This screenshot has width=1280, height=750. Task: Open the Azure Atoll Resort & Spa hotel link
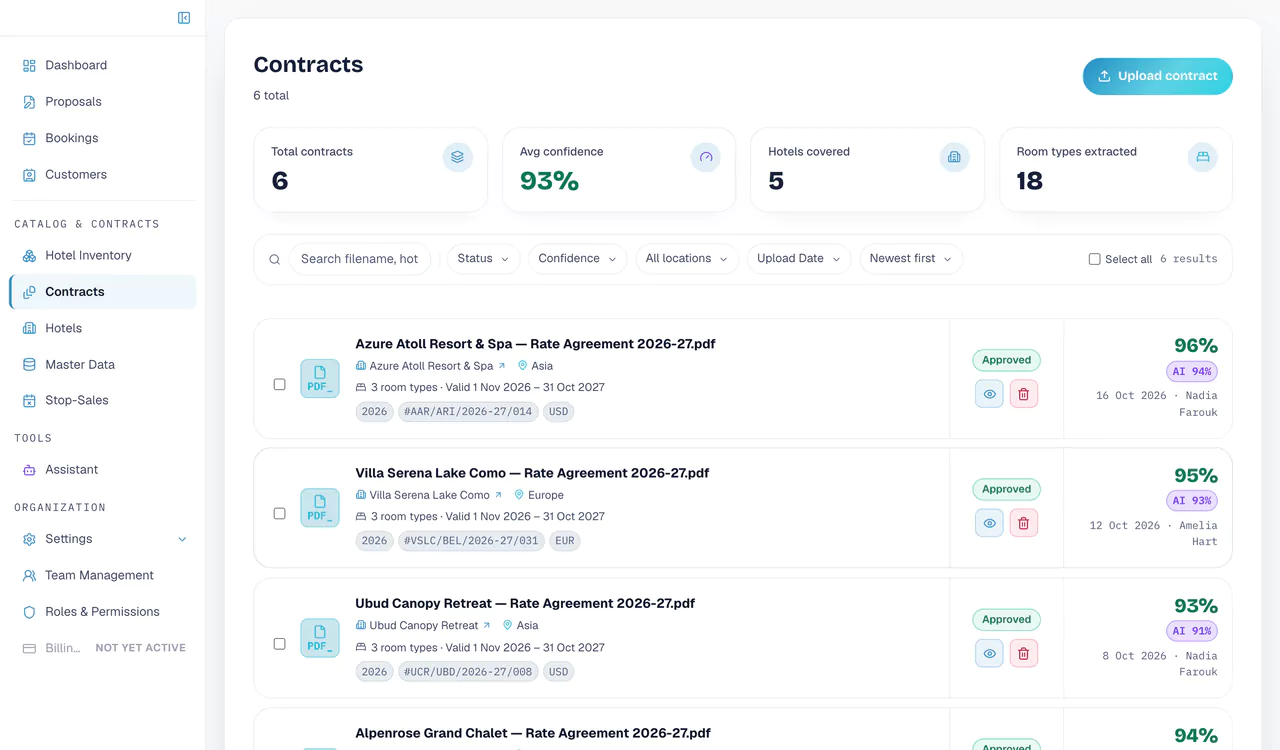pyautogui.click(x=431, y=366)
